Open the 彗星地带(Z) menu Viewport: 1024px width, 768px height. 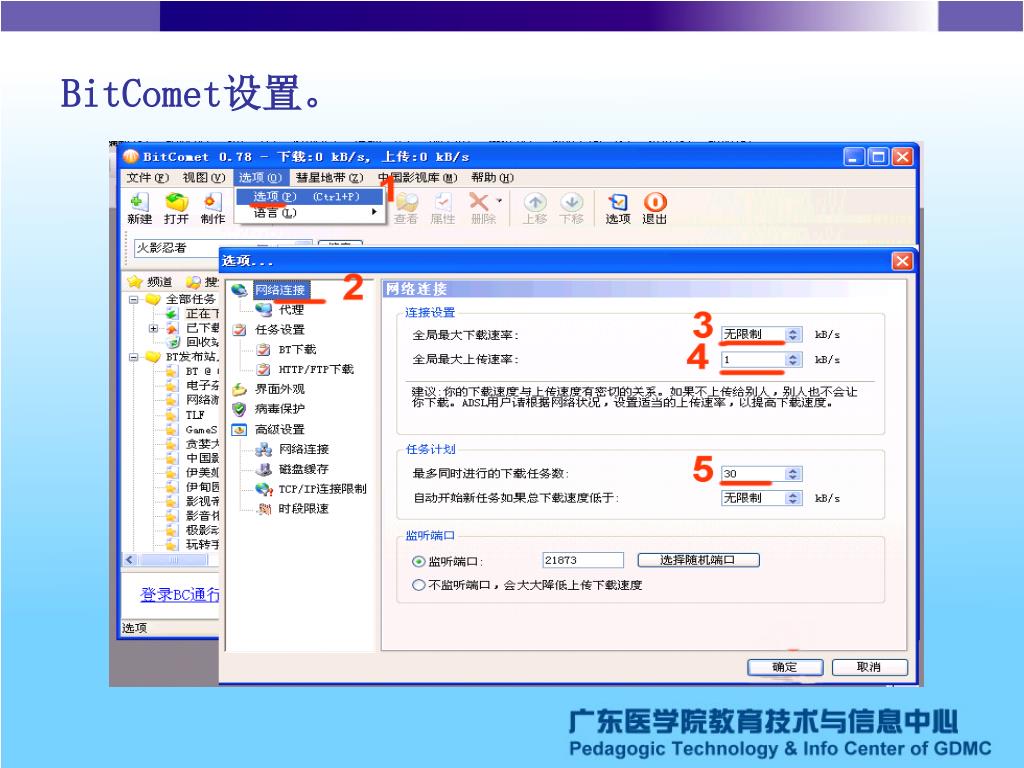[329, 178]
